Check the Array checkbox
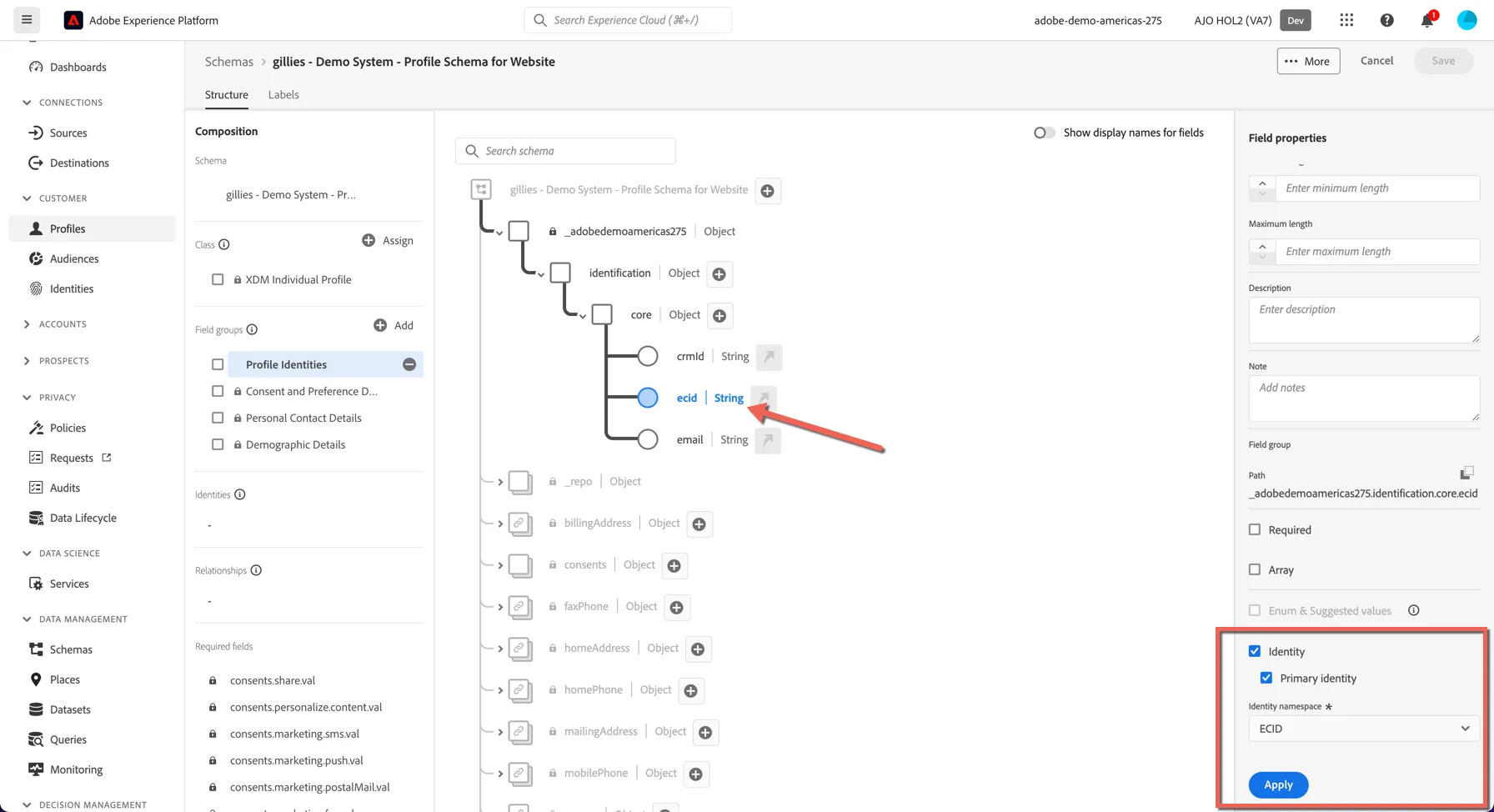The image size is (1494, 812). pyautogui.click(x=1255, y=569)
